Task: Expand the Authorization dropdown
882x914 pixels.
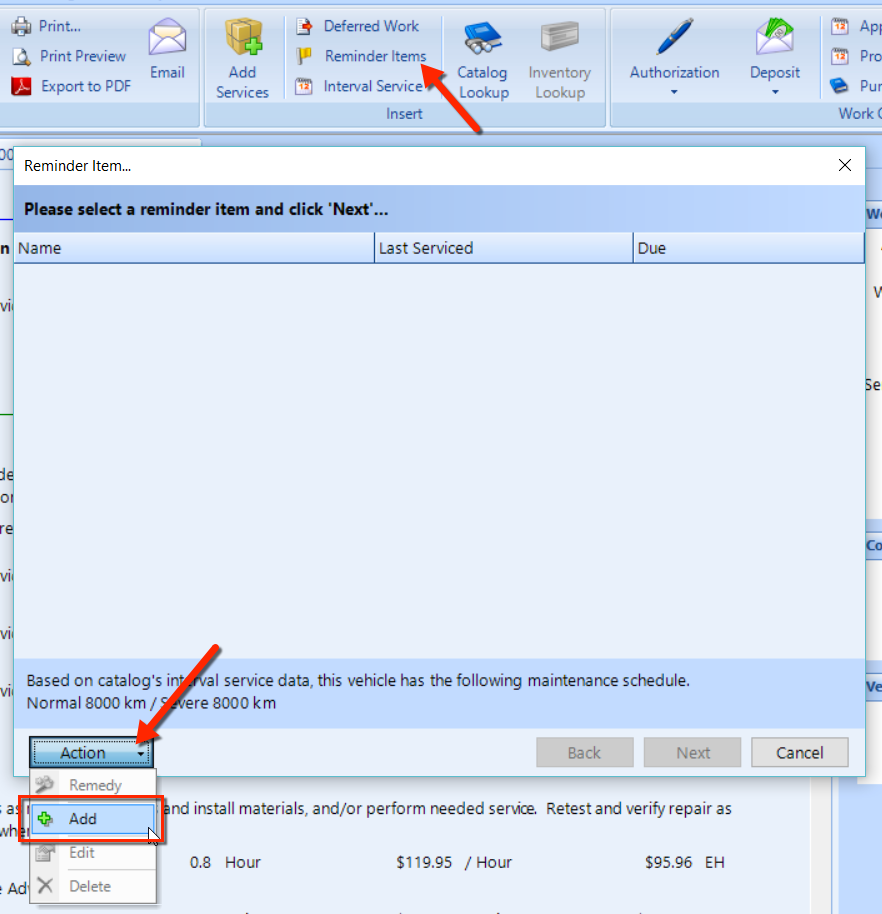Action: (674, 91)
